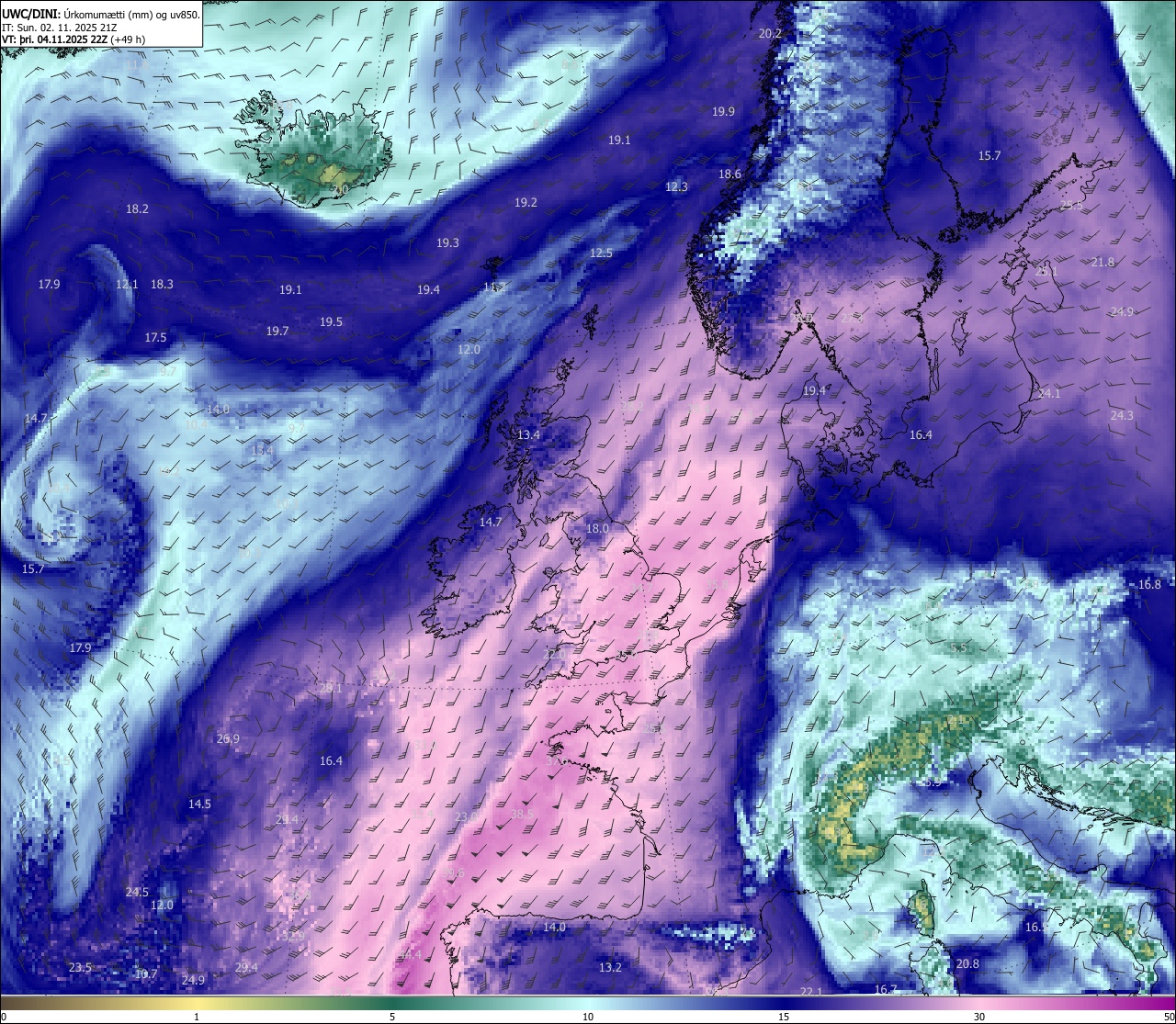Click the 21.8 value label
This screenshot has width=1176, height=1024.
(x=1102, y=262)
